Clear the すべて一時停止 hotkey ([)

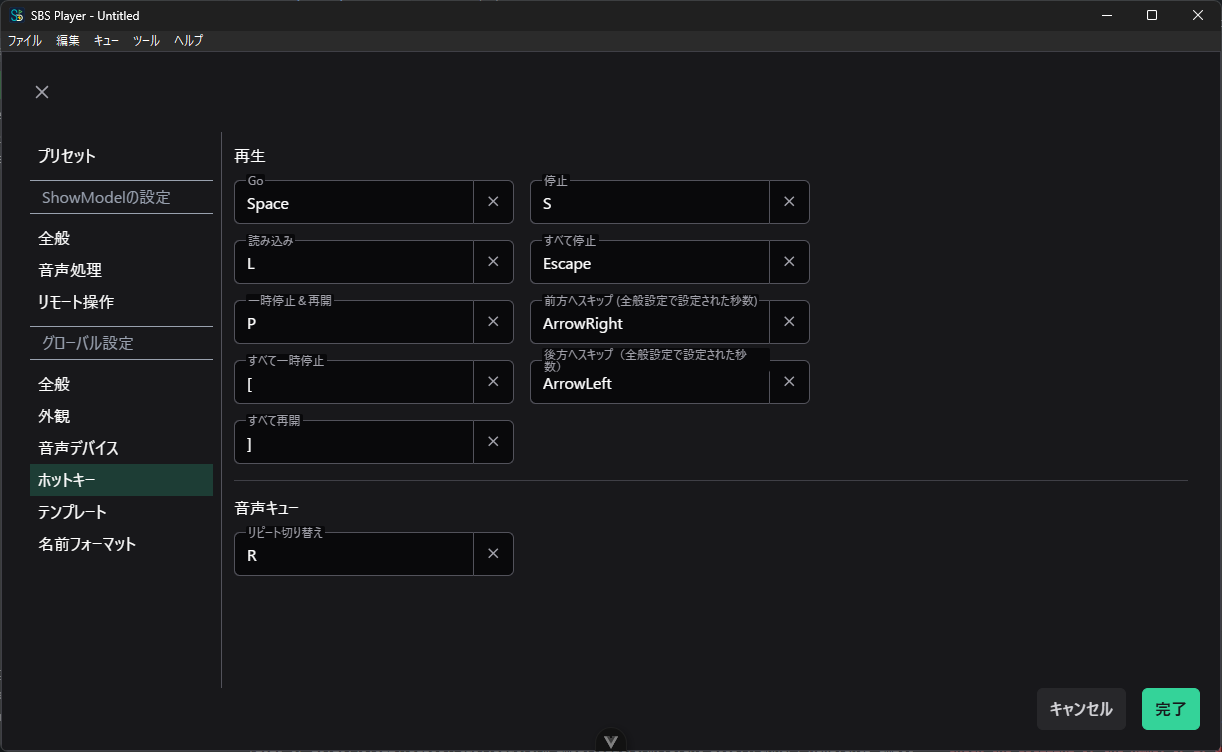click(493, 382)
